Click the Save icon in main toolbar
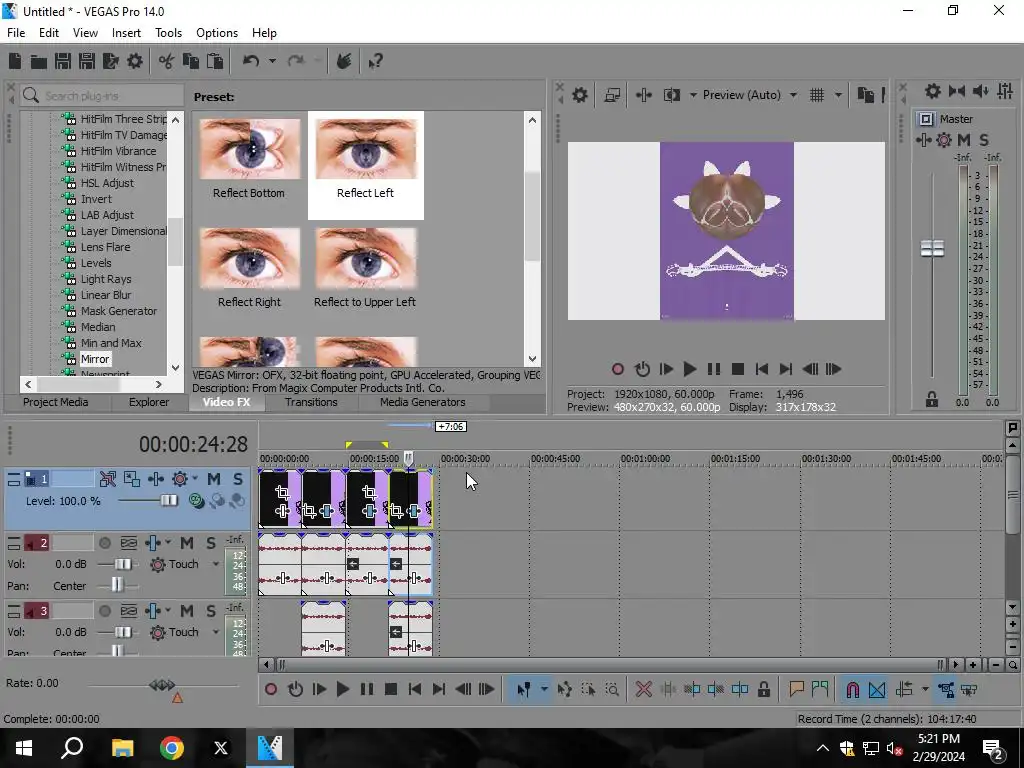This screenshot has width=1024, height=768. (x=63, y=61)
